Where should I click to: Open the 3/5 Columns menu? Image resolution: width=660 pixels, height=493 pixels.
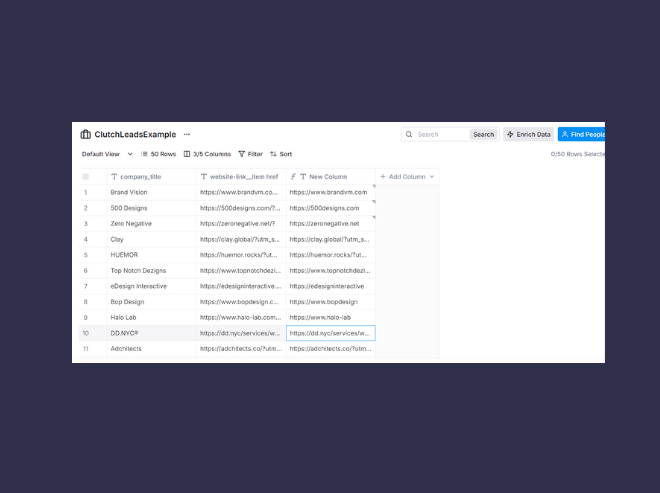(207, 154)
